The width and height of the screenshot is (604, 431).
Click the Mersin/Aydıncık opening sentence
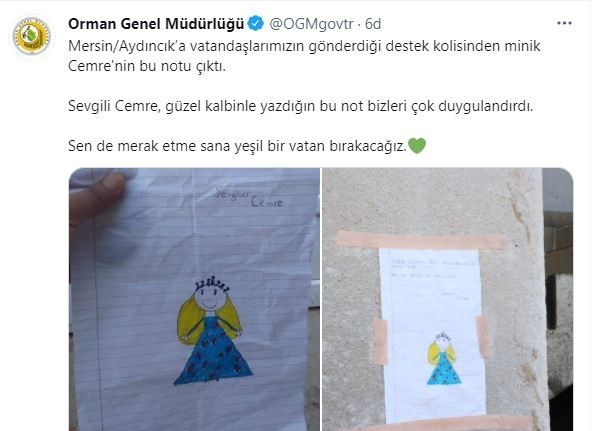[304, 56]
